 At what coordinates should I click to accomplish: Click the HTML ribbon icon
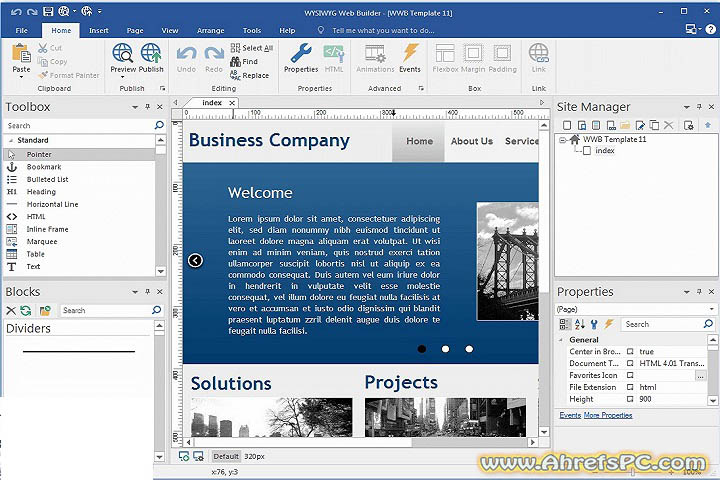334,53
